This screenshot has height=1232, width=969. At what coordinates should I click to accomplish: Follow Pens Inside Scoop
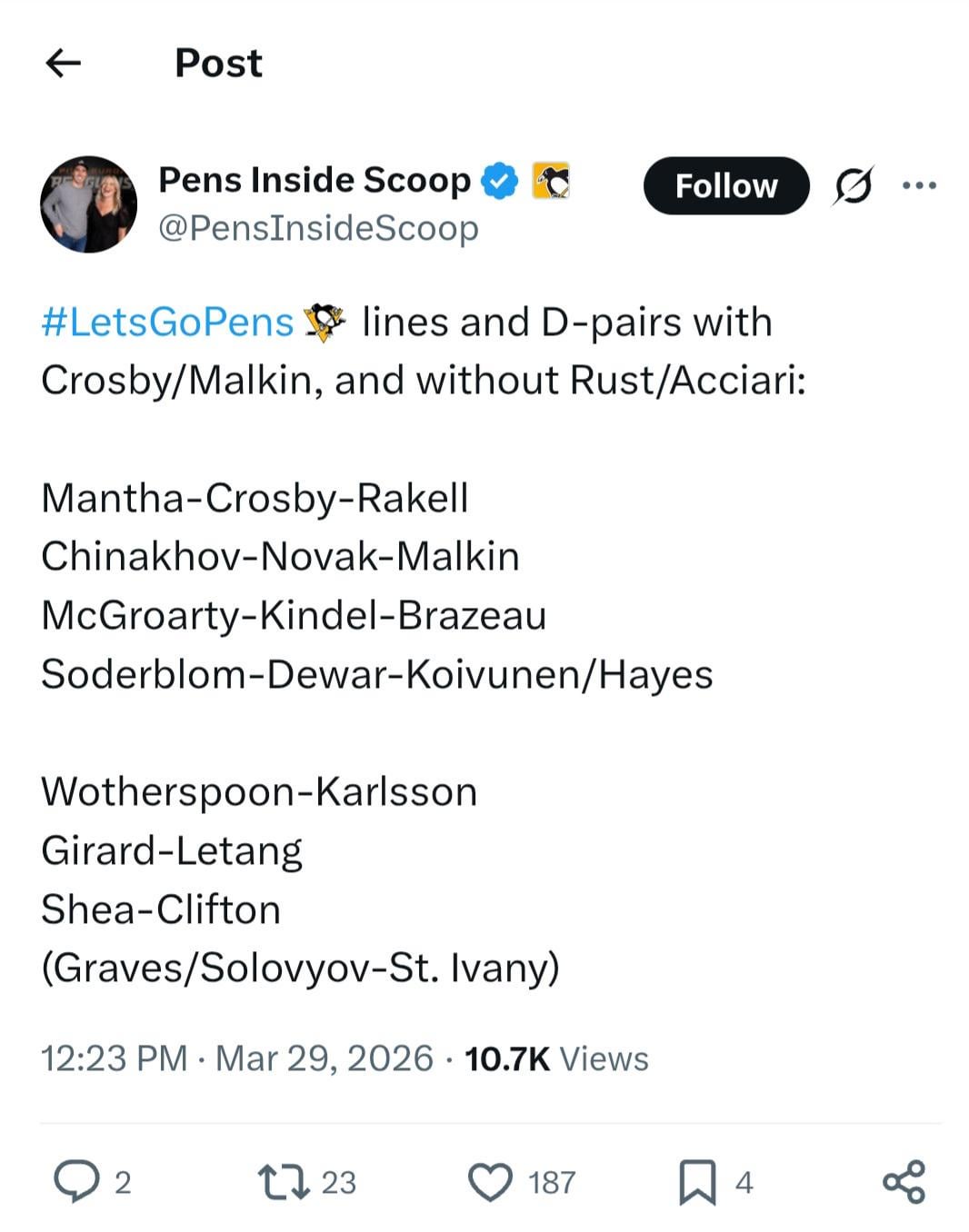click(x=725, y=185)
